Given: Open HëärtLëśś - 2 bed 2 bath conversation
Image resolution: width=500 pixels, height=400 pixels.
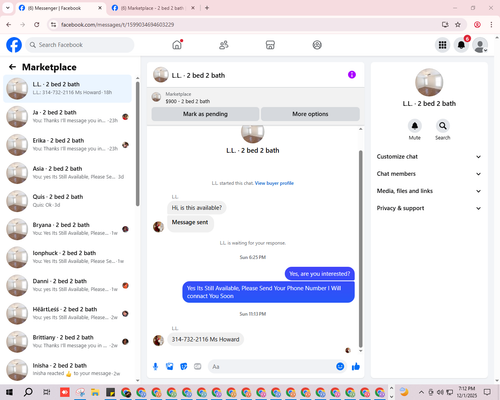Looking at the screenshot, I should [67, 313].
